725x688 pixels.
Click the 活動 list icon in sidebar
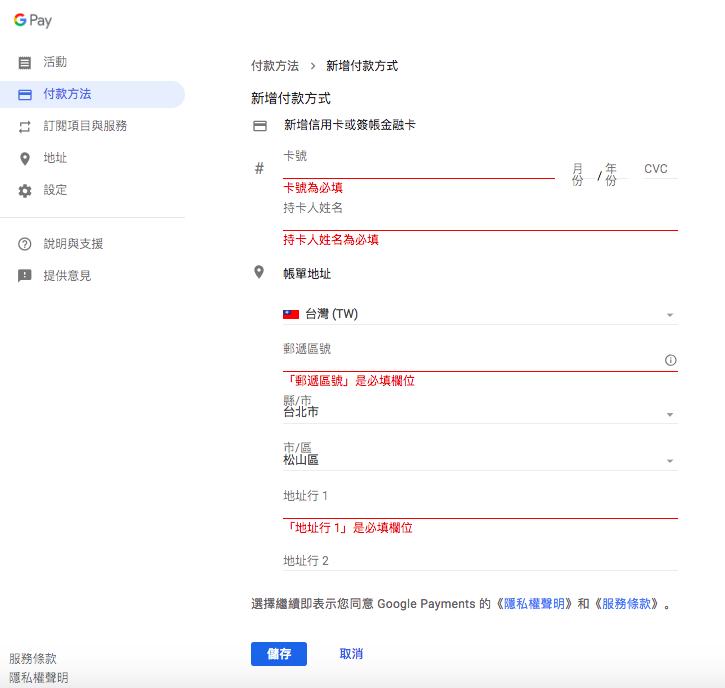[25, 62]
